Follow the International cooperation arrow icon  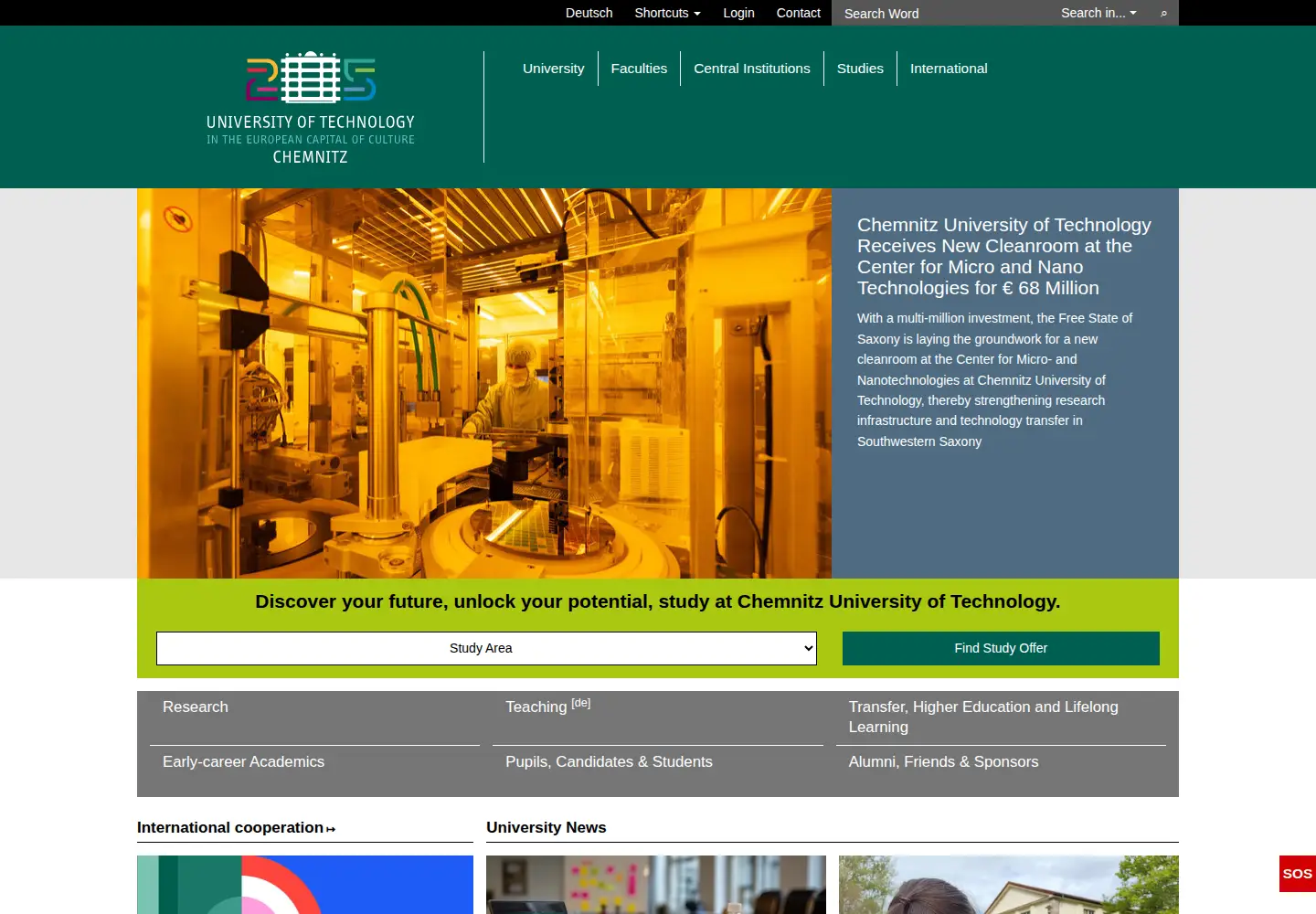(x=331, y=829)
